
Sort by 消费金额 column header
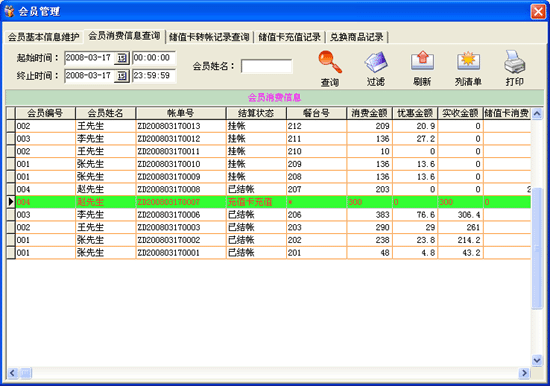click(369, 113)
